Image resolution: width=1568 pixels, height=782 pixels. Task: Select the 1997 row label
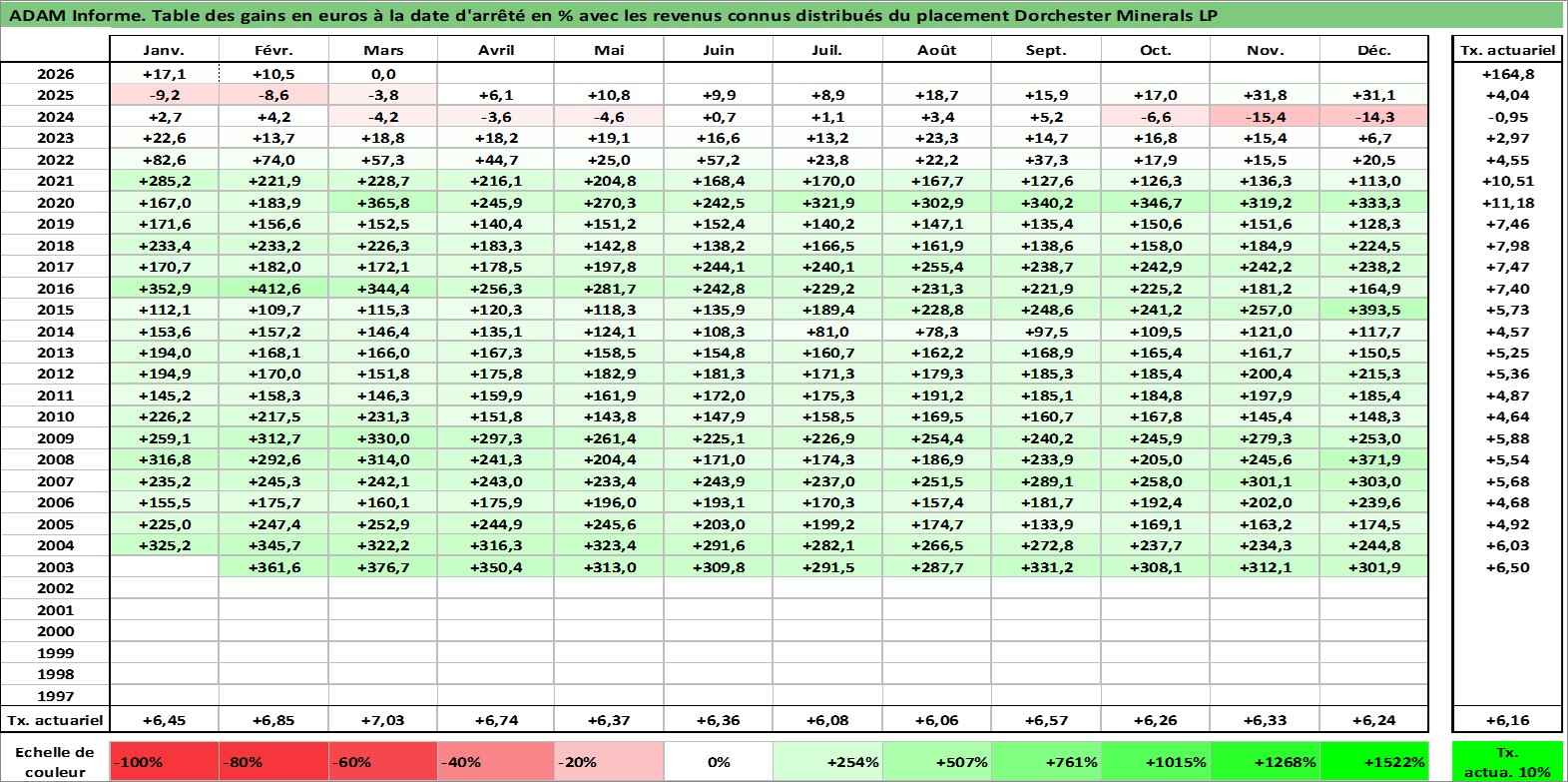(55, 696)
